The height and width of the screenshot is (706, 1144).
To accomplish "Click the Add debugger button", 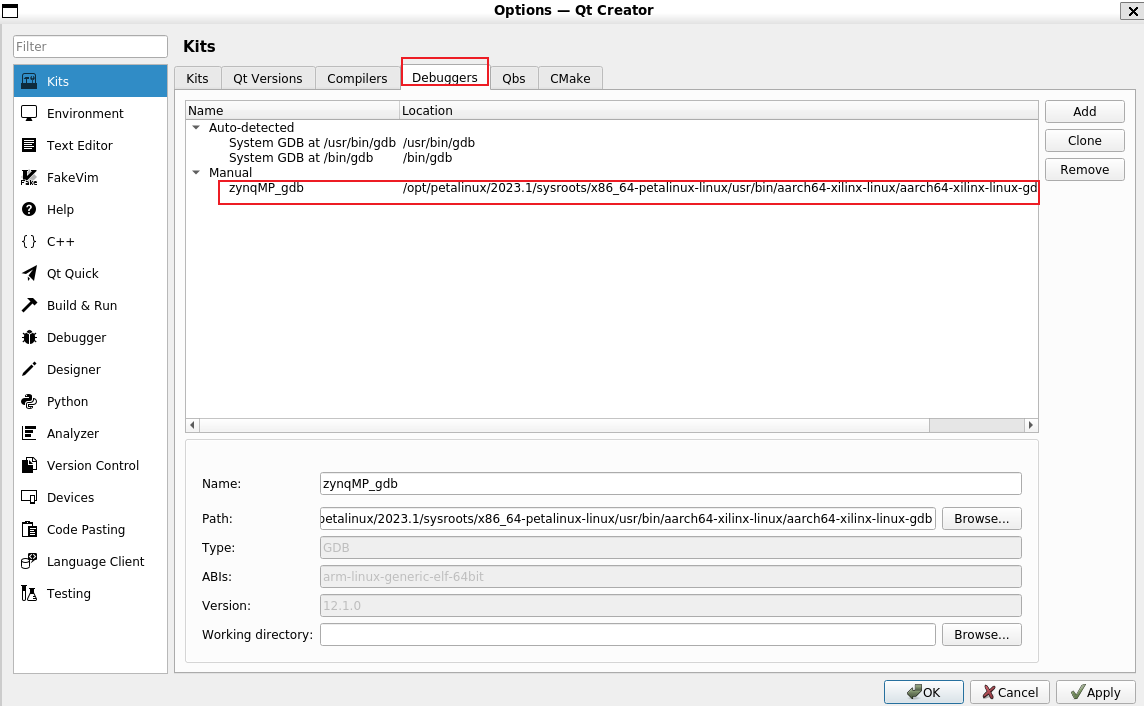I will (1084, 112).
